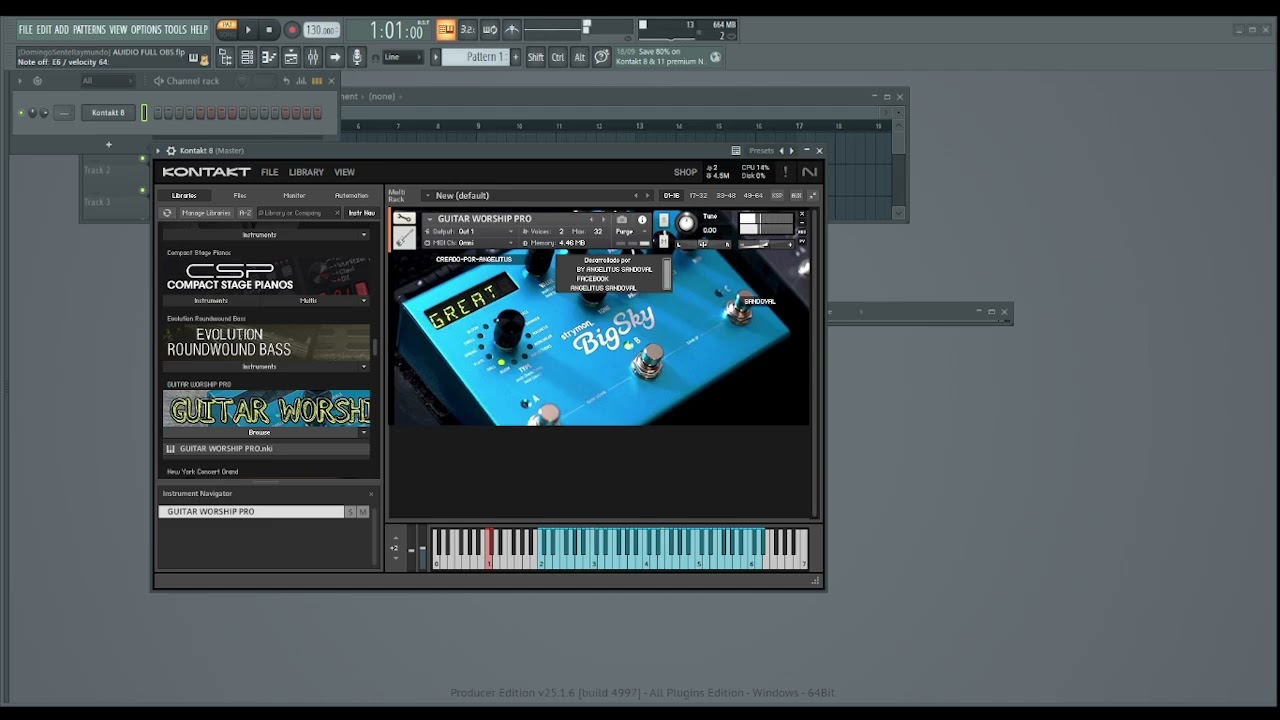Toggle the Instr Nav button
This screenshot has height=720, width=1280.
pos(361,213)
